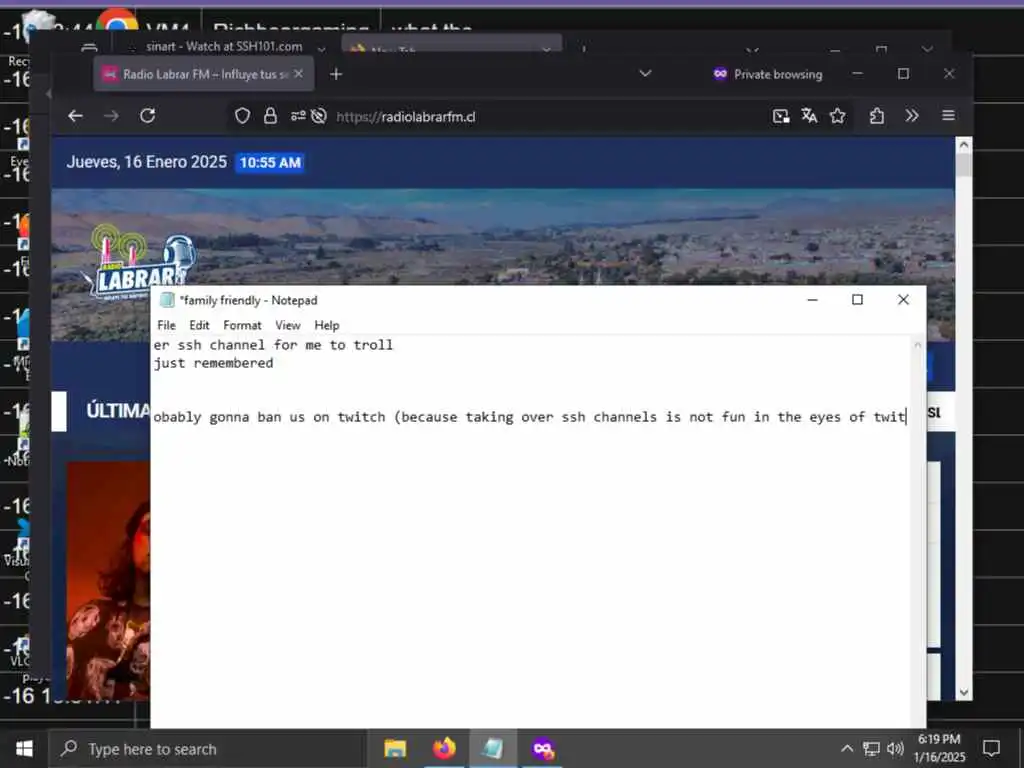The width and height of the screenshot is (1024, 768).
Task: Click the 'just remembered' line in Notepad
Action: (214, 363)
